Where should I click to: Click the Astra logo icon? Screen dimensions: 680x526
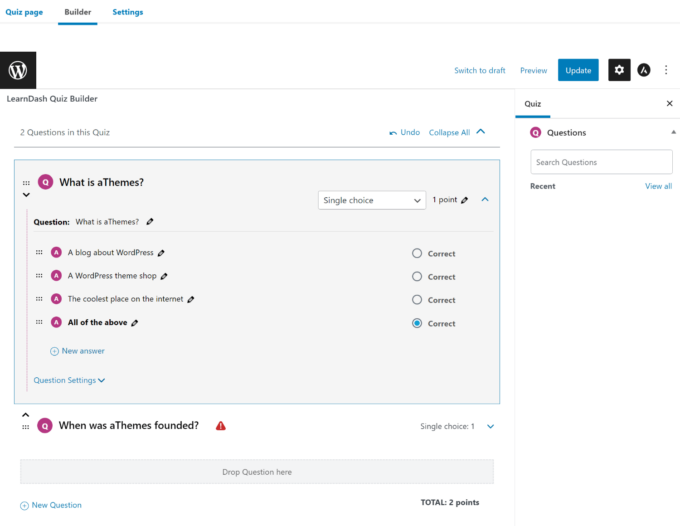(644, 70)
